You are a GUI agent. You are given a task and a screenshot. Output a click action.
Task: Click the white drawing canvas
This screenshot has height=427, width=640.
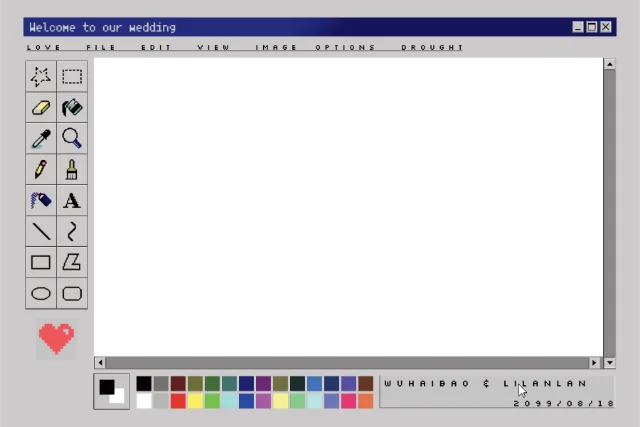click(348, 207)
